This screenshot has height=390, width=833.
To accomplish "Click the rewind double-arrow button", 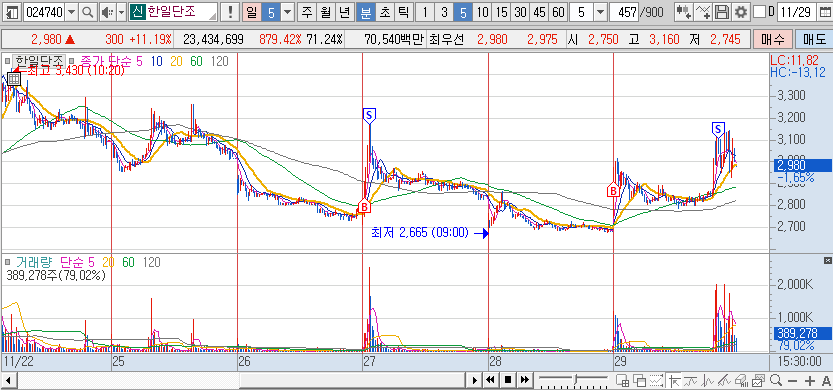I will click(491, 380).
